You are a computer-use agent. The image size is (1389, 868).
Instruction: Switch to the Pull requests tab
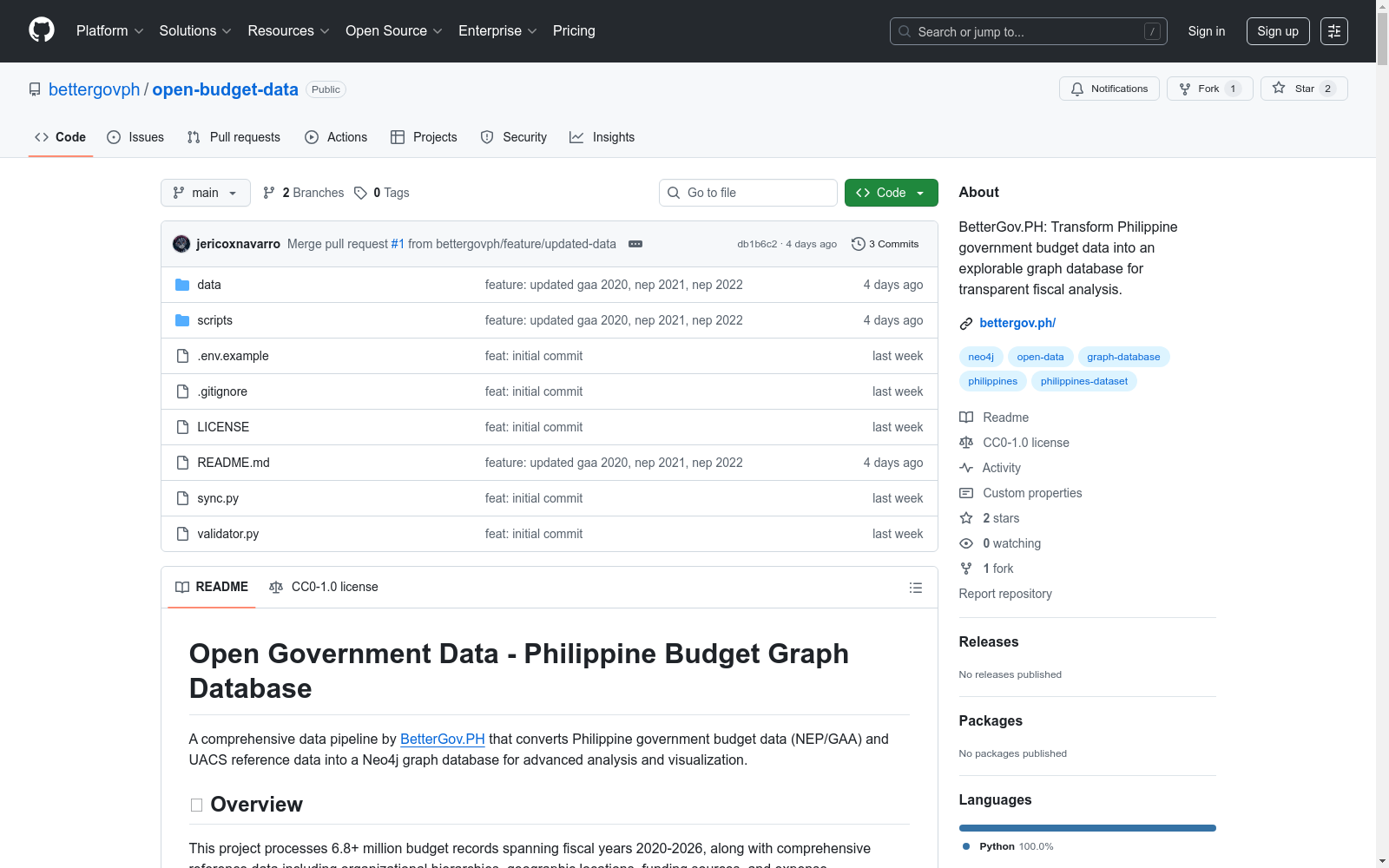(234, 137)
